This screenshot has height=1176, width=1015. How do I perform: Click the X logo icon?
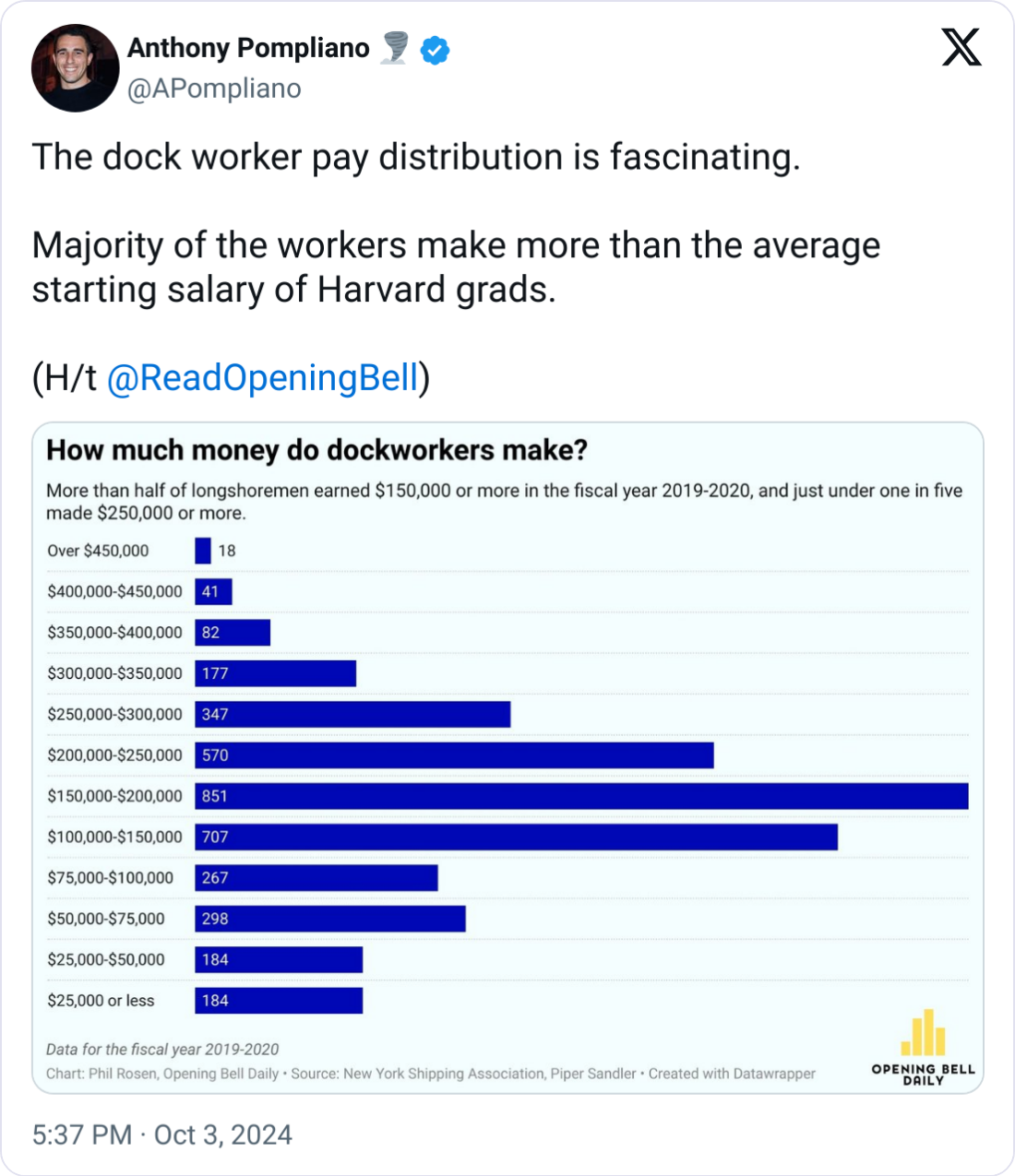point(961,47)
